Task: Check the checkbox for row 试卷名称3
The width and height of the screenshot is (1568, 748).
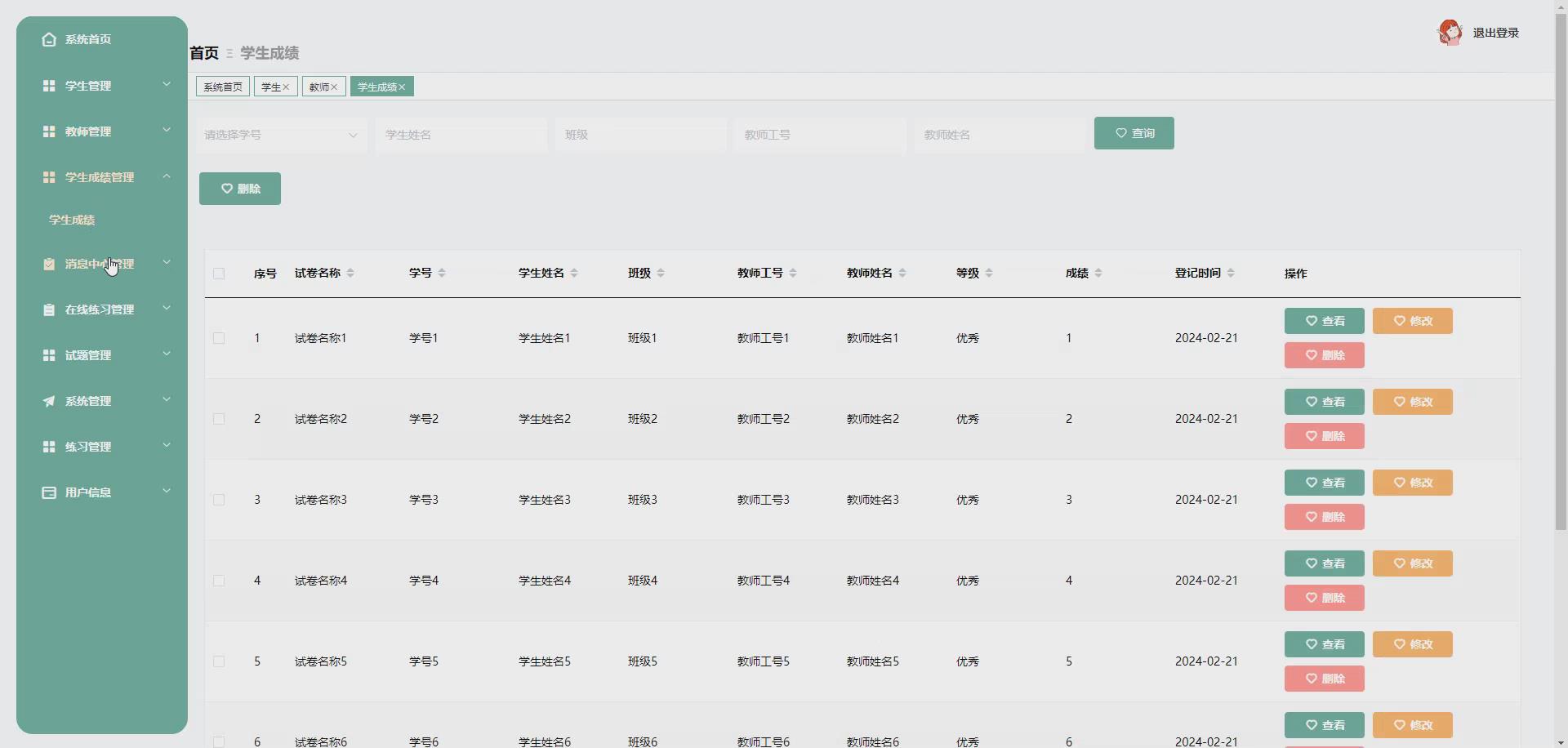Action: pyautogui.click(x=219, y=501)
